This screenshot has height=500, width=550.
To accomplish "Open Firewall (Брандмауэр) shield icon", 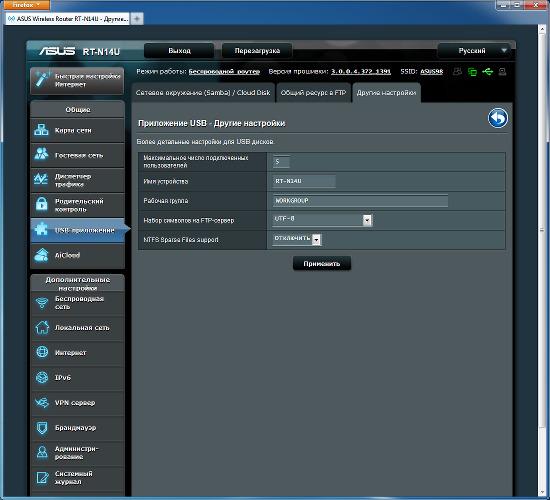I will [42, 427].
